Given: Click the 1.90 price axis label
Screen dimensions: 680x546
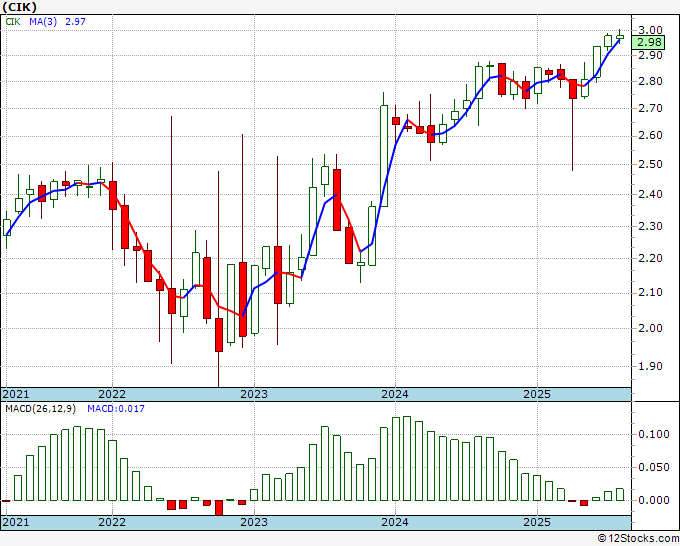Looking at the screenshot, I should pos(651,366).
